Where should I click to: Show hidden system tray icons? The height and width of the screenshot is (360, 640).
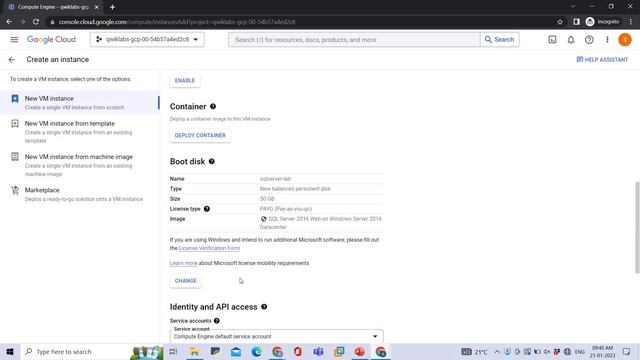(x=497, y=351)
